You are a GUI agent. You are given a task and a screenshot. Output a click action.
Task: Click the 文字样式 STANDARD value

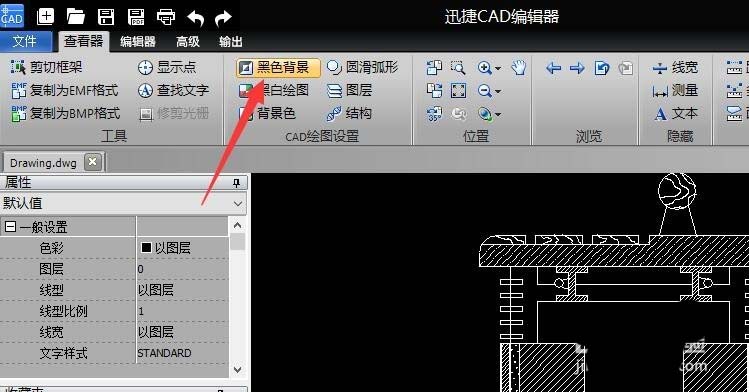182,353
